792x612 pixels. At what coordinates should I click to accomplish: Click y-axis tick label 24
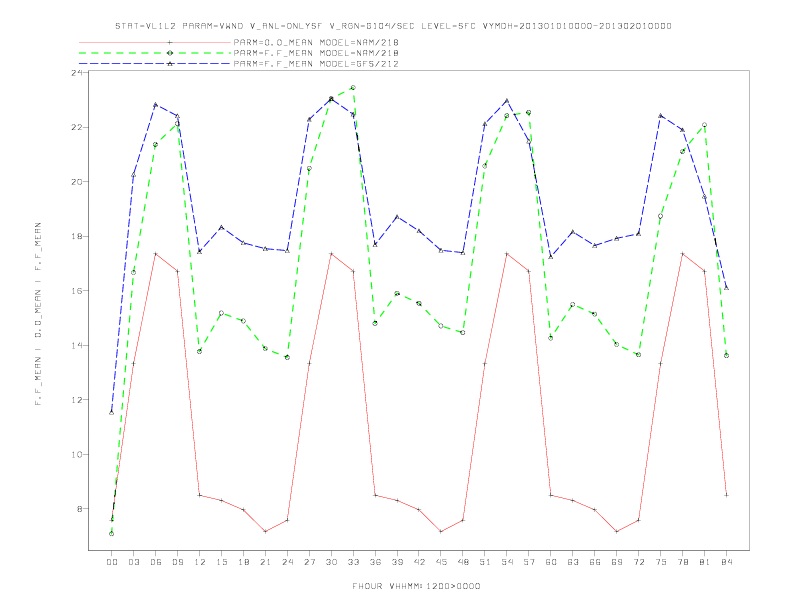pos(77,73)
